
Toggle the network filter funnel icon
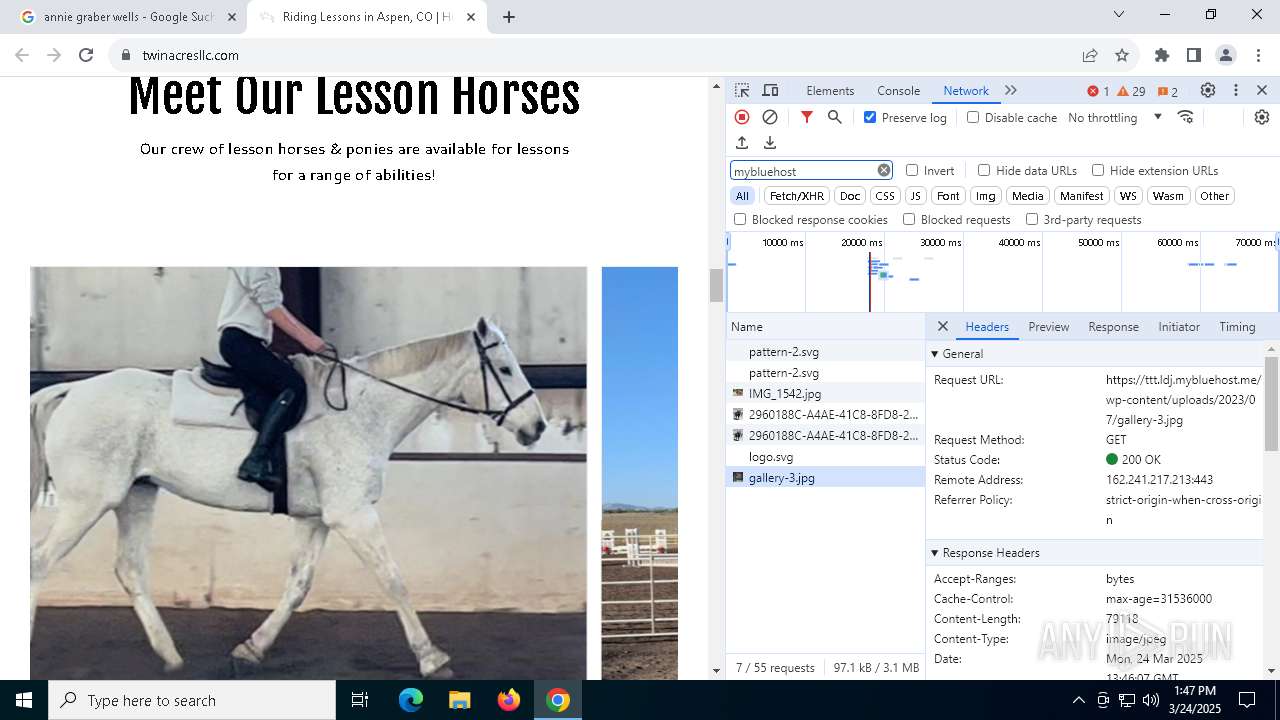[x=807, y=117]
